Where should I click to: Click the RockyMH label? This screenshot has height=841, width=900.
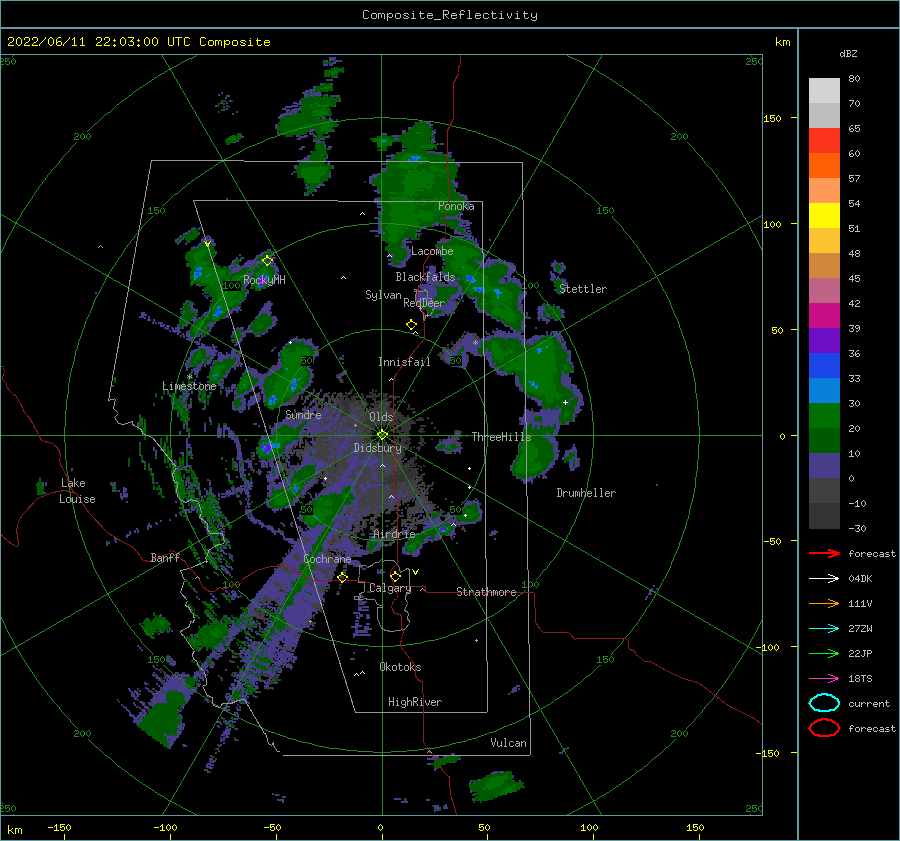[264, 280]
